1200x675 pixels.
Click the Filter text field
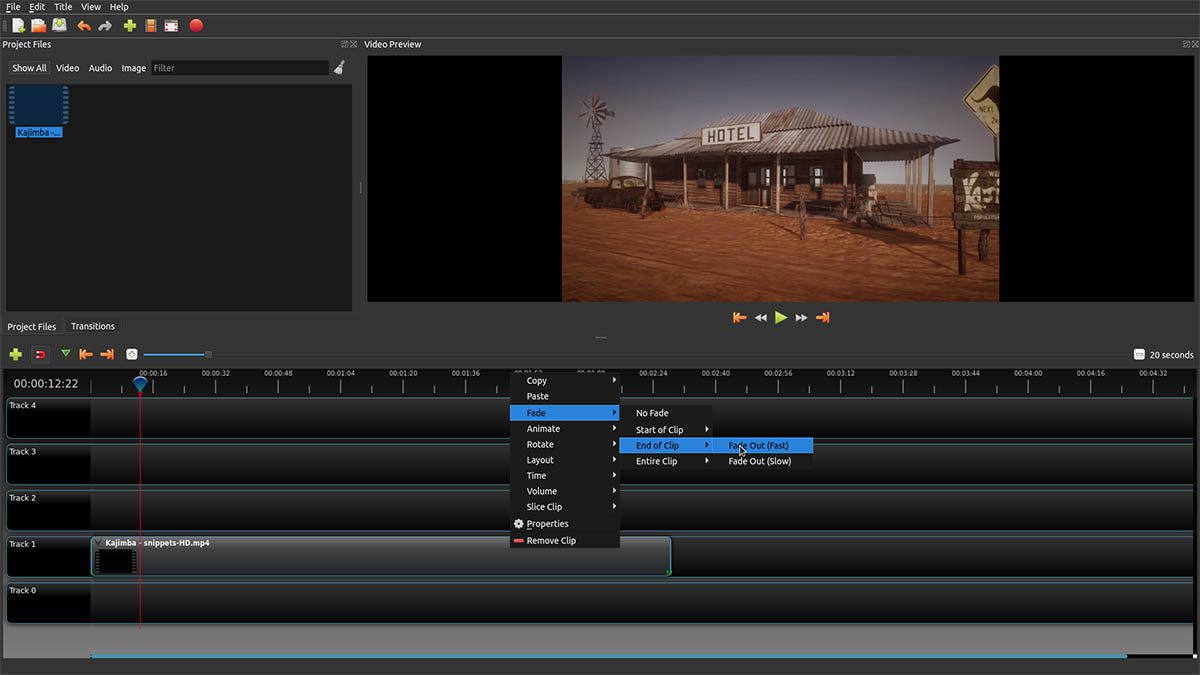(x=240, y=68)
